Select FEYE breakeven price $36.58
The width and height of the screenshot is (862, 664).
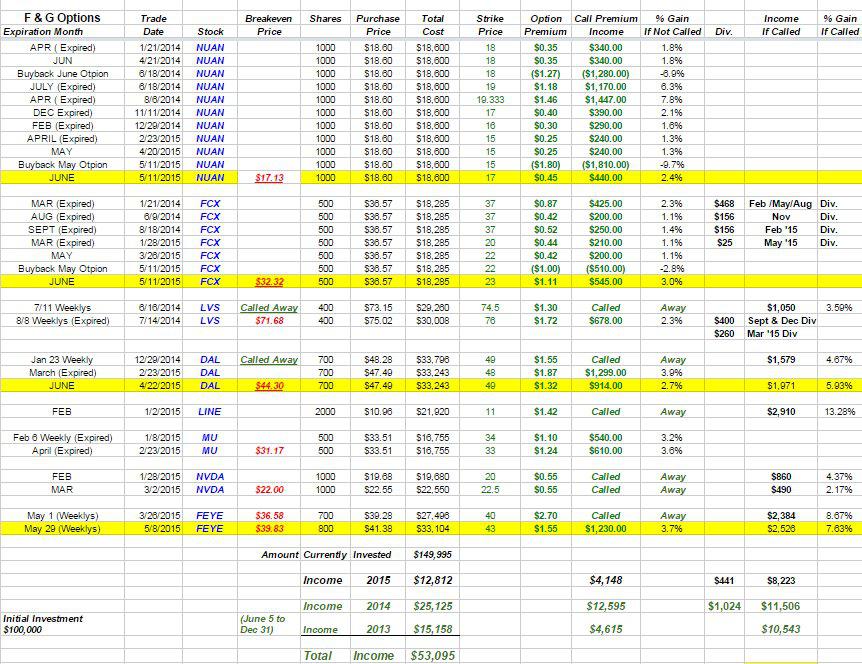[x=269, y=516]
